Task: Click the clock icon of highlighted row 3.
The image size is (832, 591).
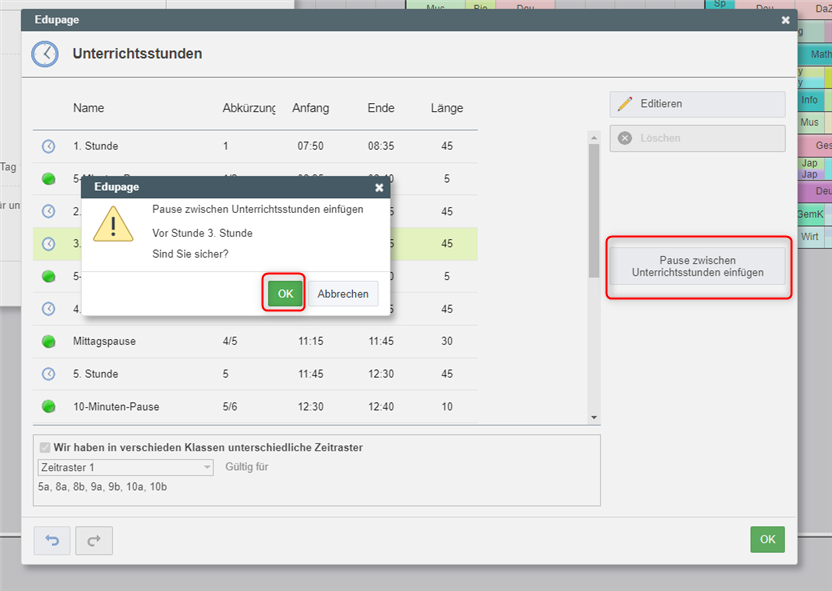Action: tap(48, 244)
